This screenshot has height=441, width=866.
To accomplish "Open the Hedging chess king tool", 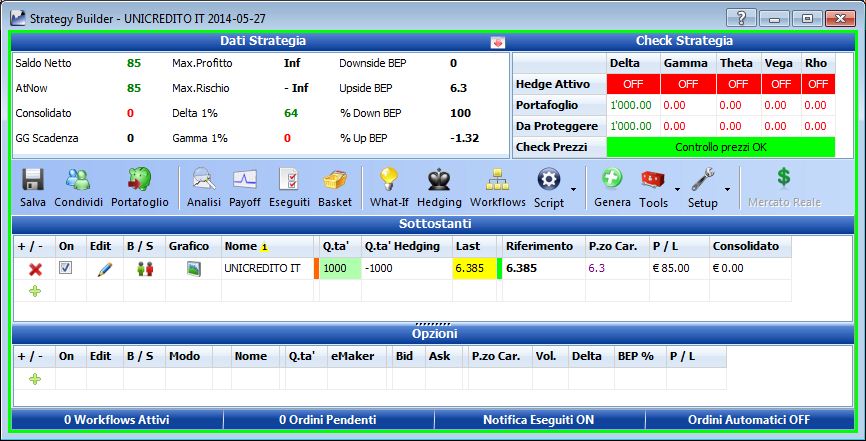I will point(439,180).
